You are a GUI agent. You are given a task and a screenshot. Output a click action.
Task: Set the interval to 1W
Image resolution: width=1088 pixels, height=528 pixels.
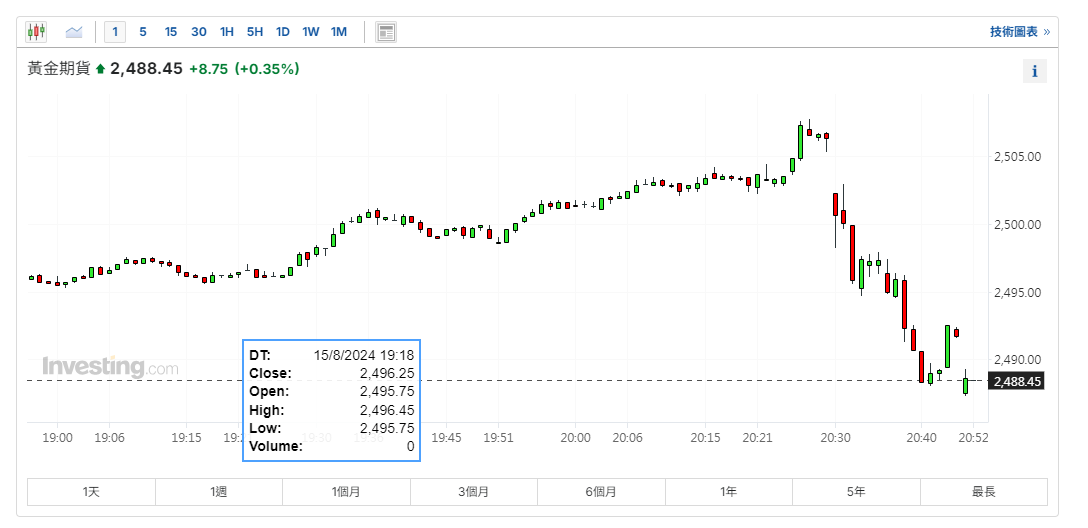pyautogui.click(x=311, y=32)
